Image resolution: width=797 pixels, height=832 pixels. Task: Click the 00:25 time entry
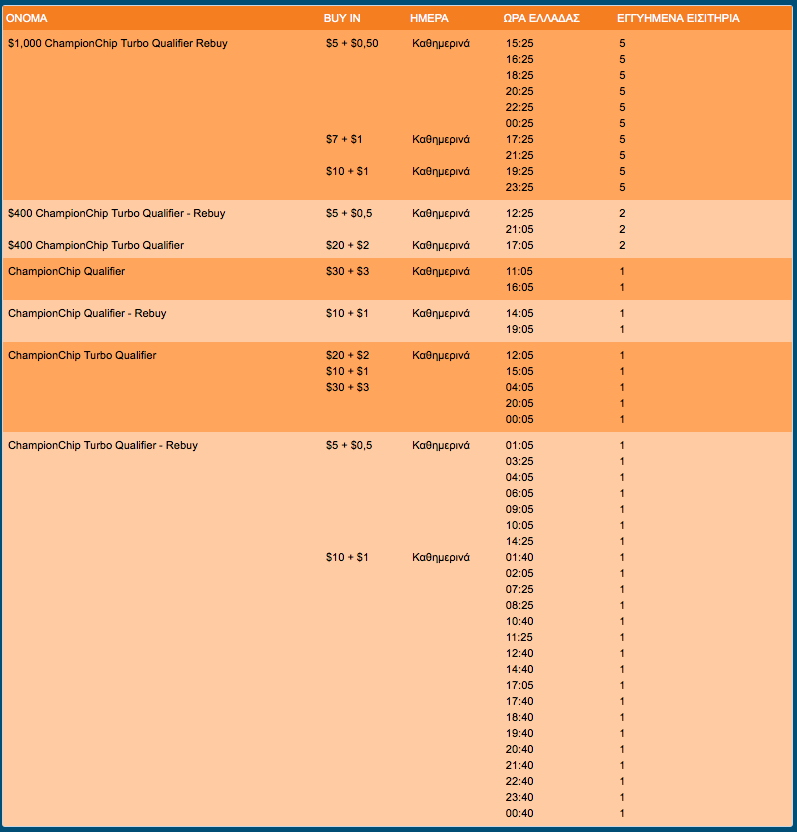click(519, 123)
